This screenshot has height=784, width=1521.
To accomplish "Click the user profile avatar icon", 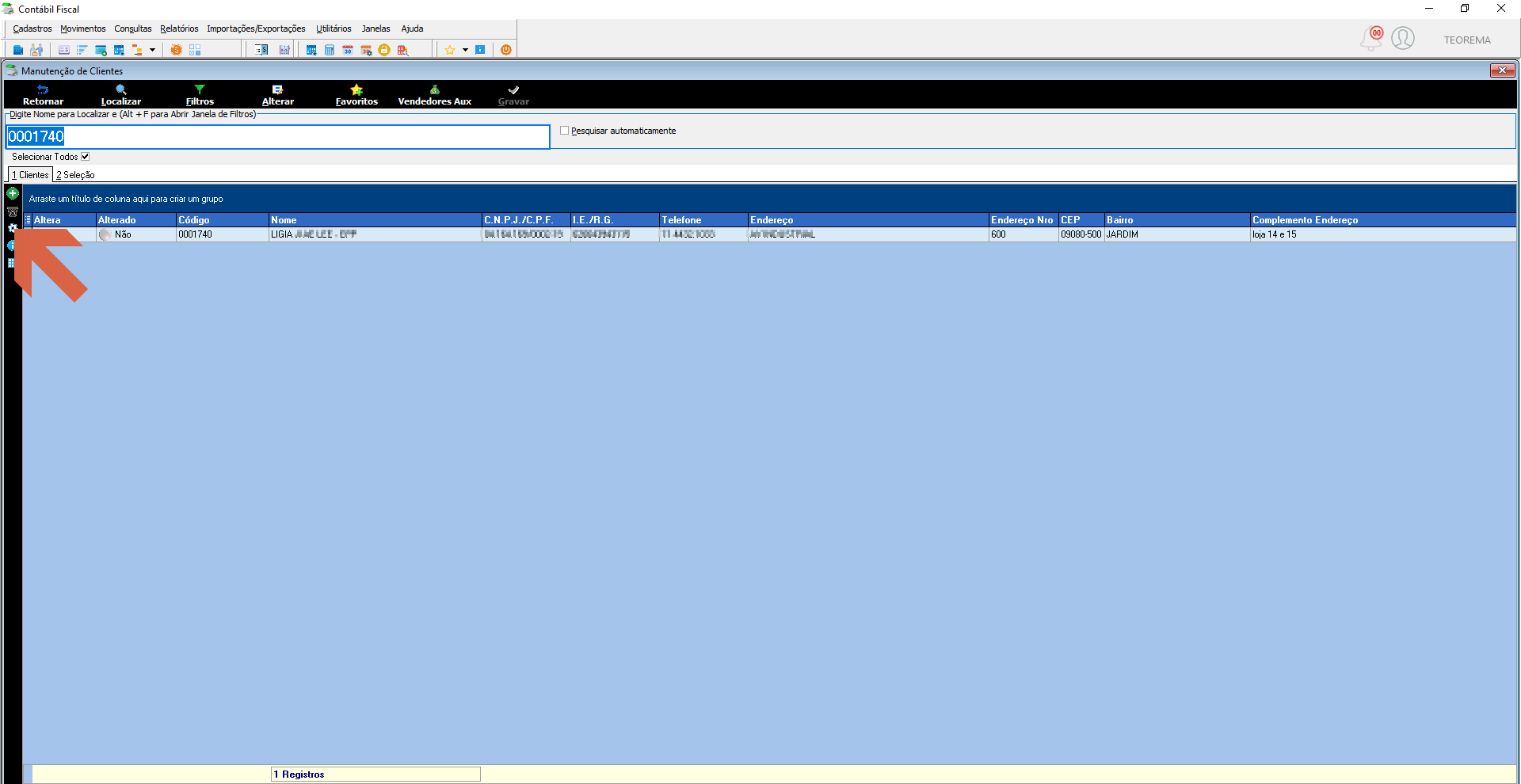I will point(1403,38).
